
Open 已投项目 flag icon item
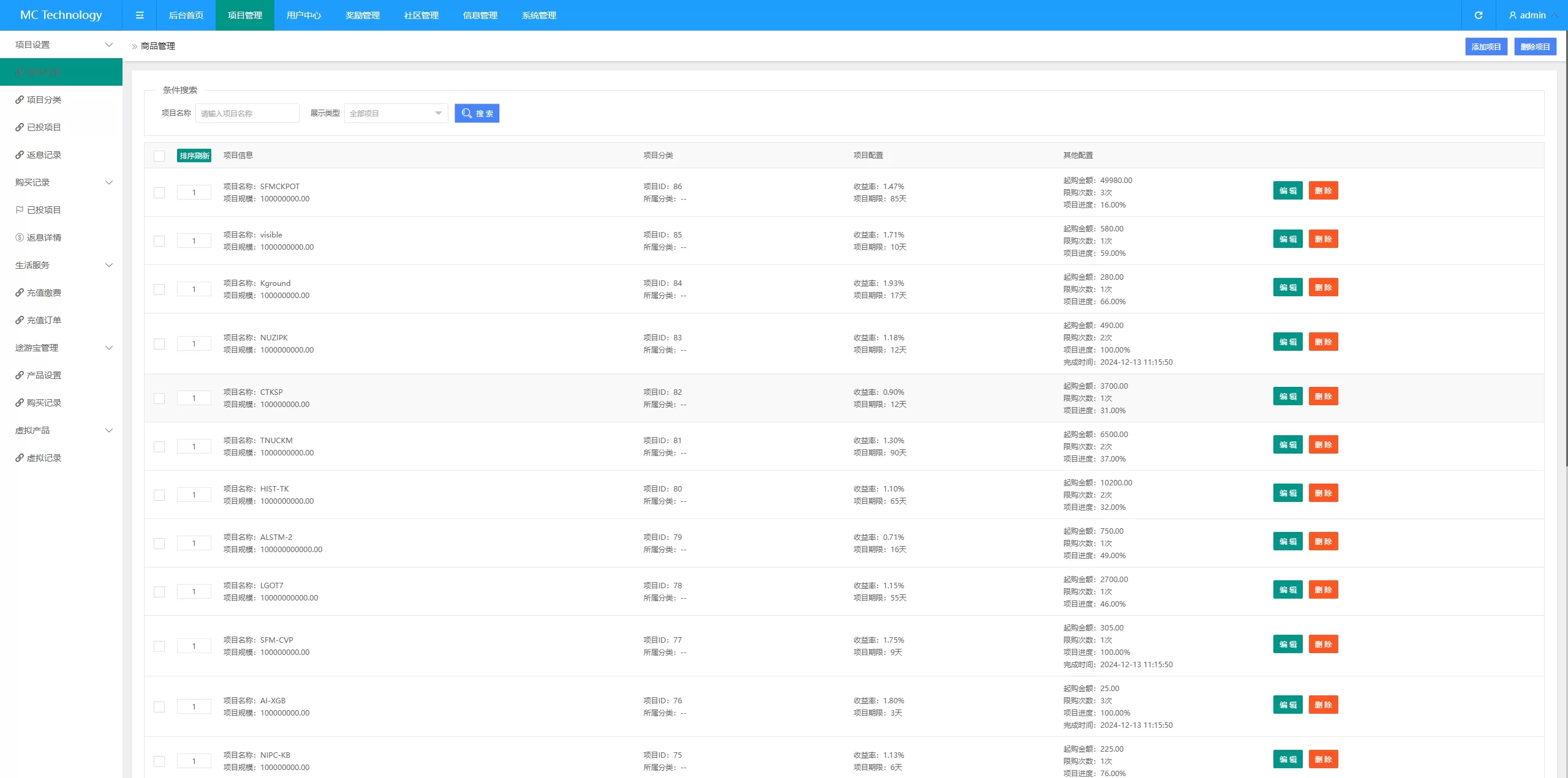tap(20, 210)
